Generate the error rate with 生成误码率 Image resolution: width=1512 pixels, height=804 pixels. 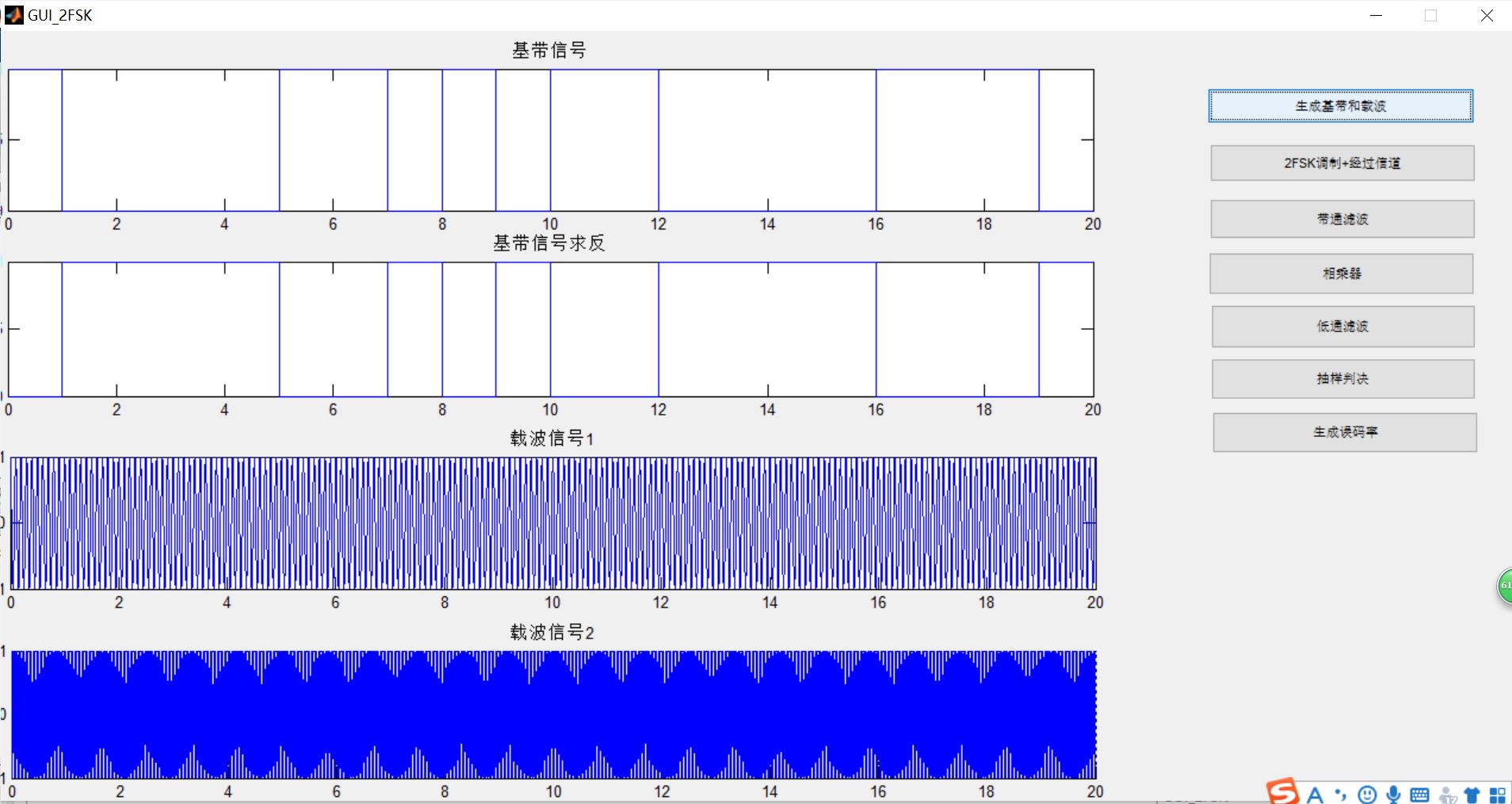coord(1345,432)
